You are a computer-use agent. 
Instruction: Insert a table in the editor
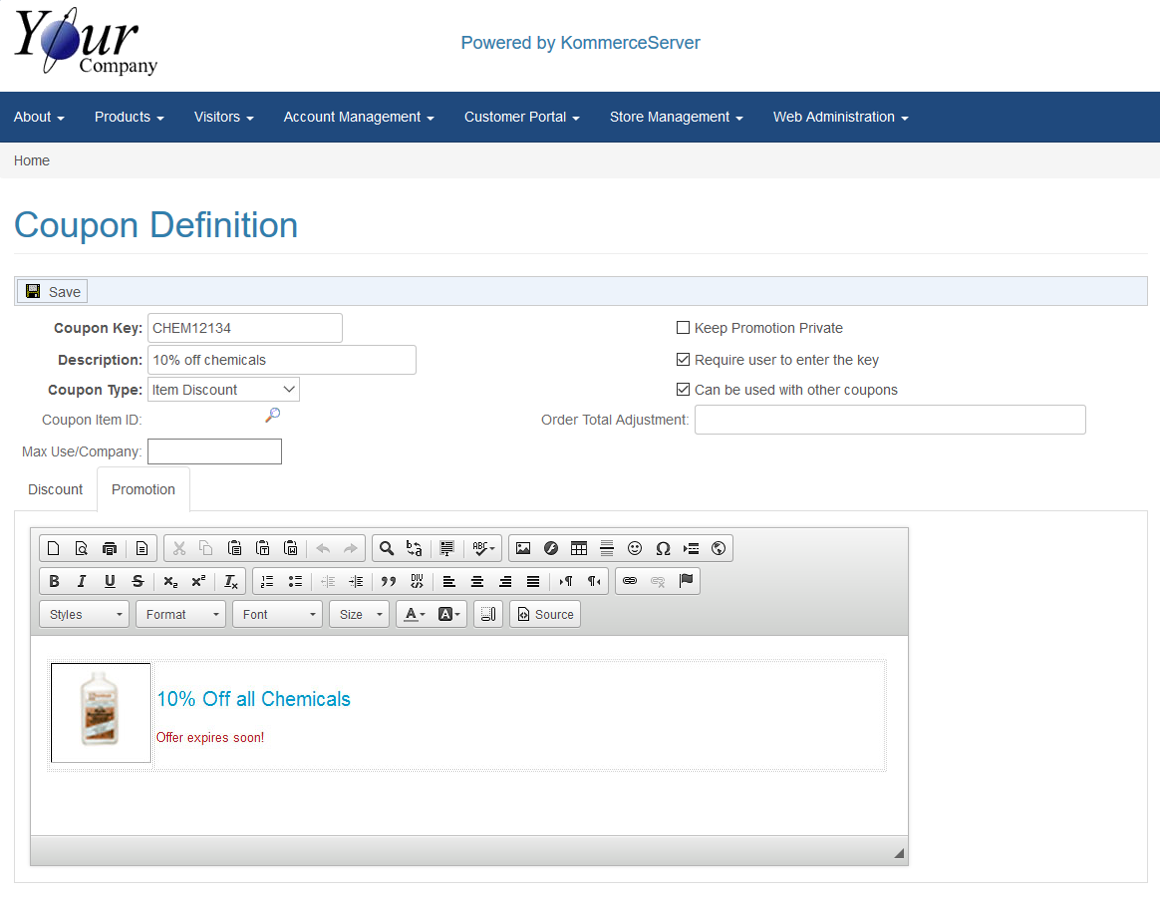tap(579, 548)
